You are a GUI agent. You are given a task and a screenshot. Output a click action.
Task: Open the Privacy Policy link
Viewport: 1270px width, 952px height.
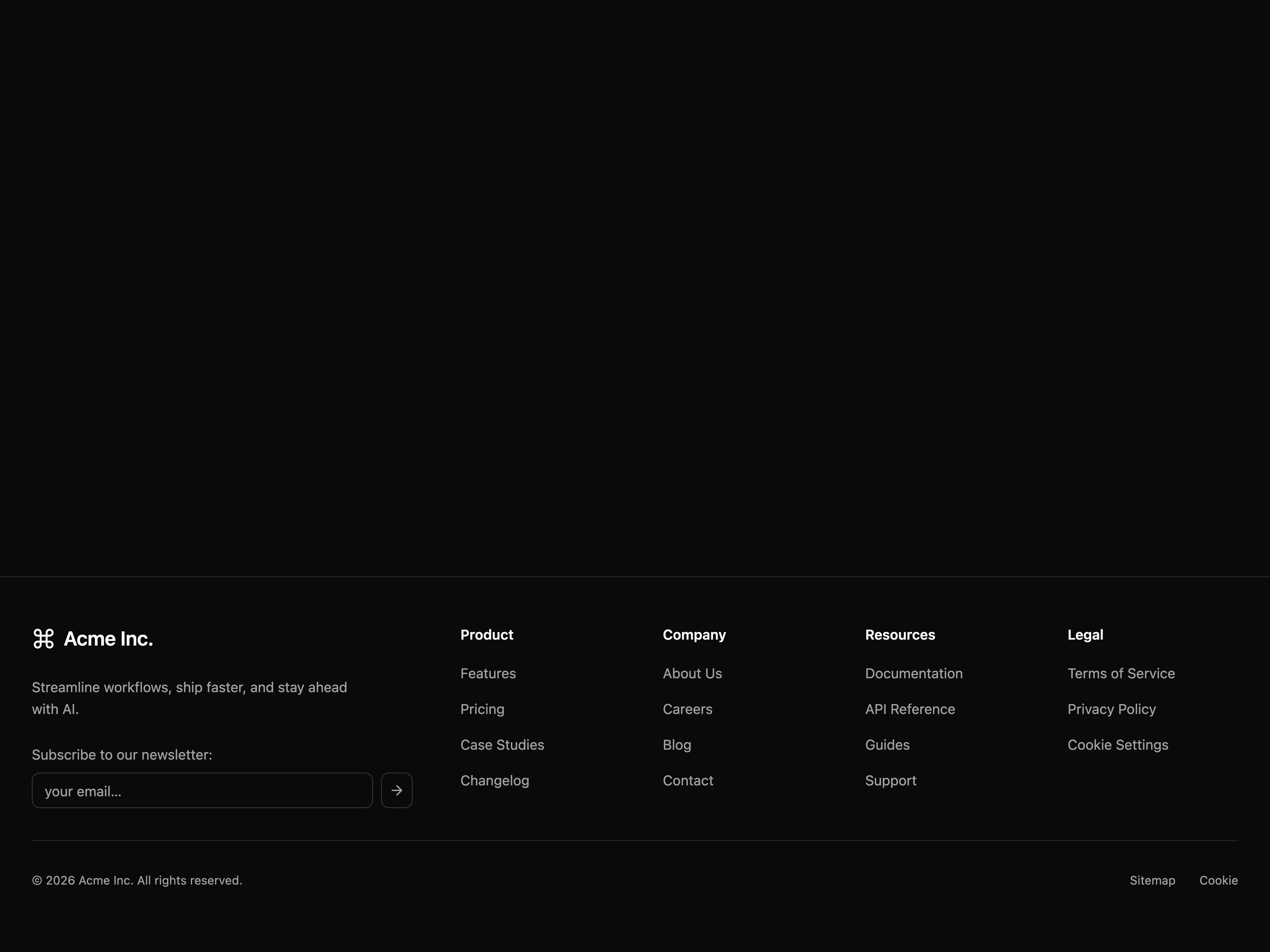(1112, 709)
